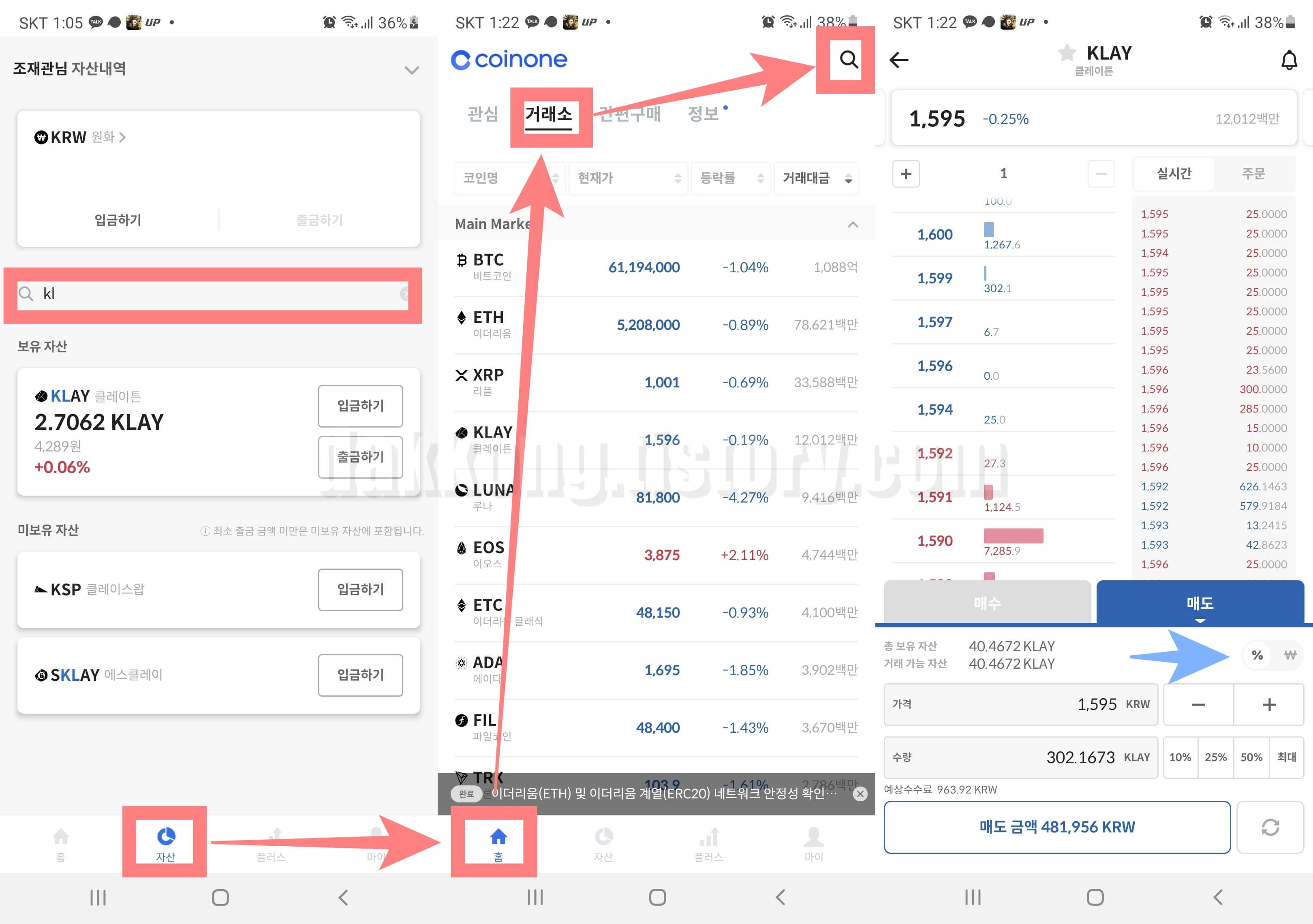Select the 거래소 tab
The image size is (1313, 924).
pos(548,115)
